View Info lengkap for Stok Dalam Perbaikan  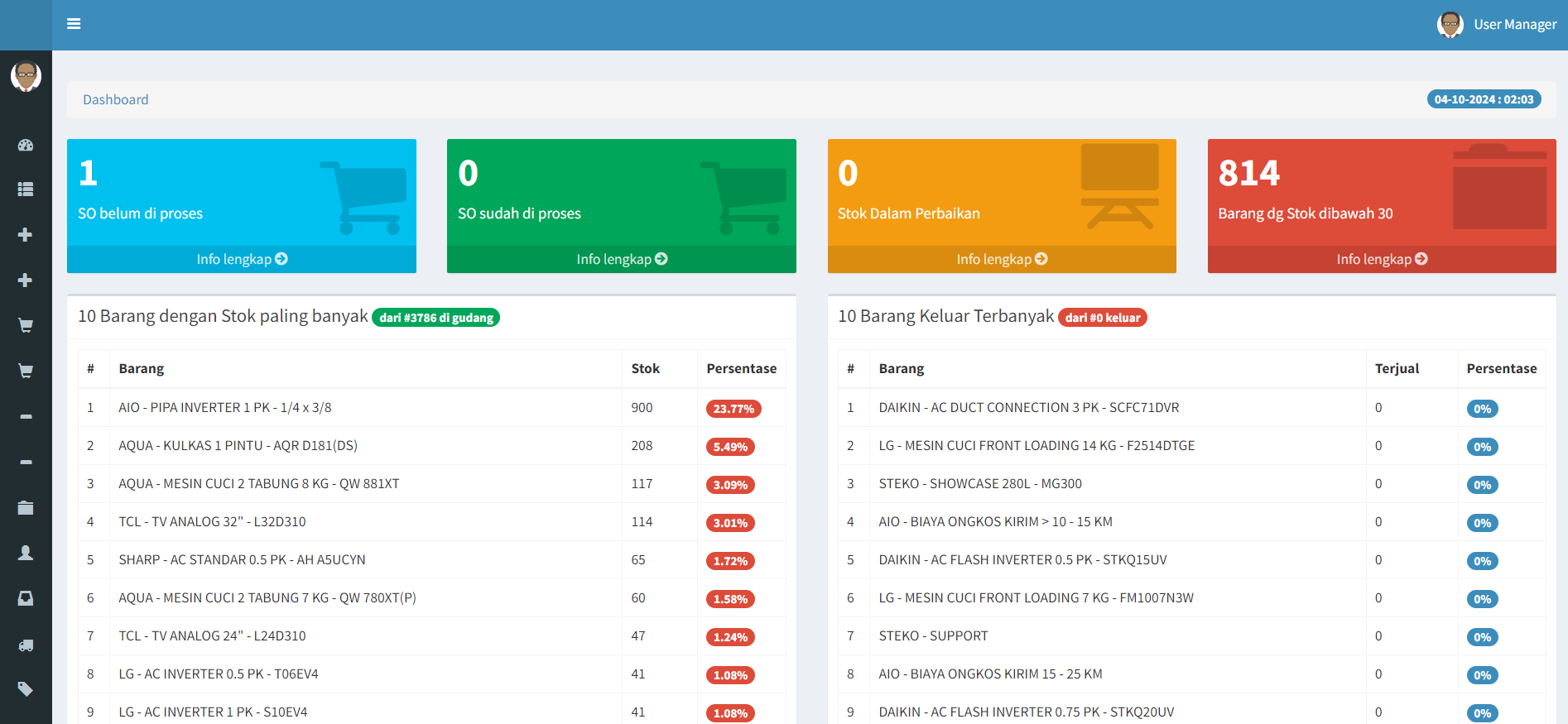[1002, 259]
